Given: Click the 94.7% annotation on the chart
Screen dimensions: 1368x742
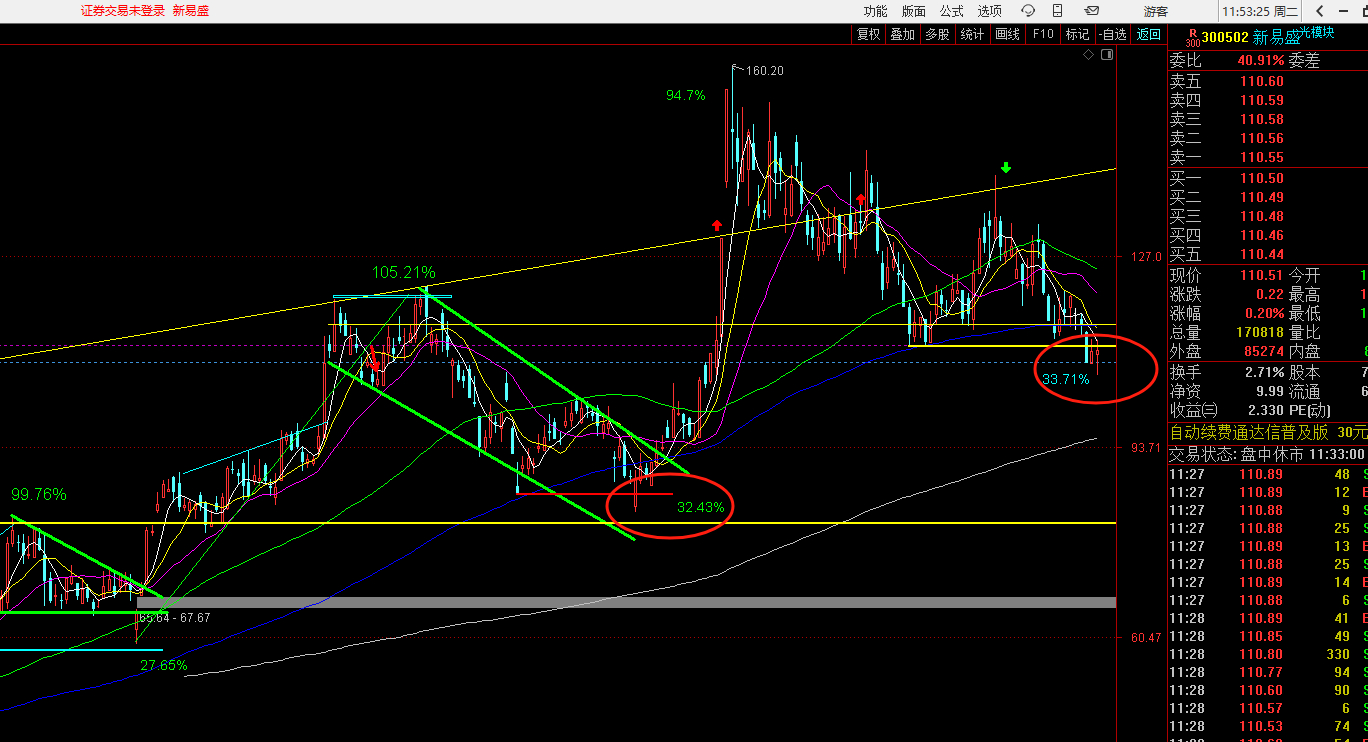Looking at the screenshot, I should pos(686,96).
